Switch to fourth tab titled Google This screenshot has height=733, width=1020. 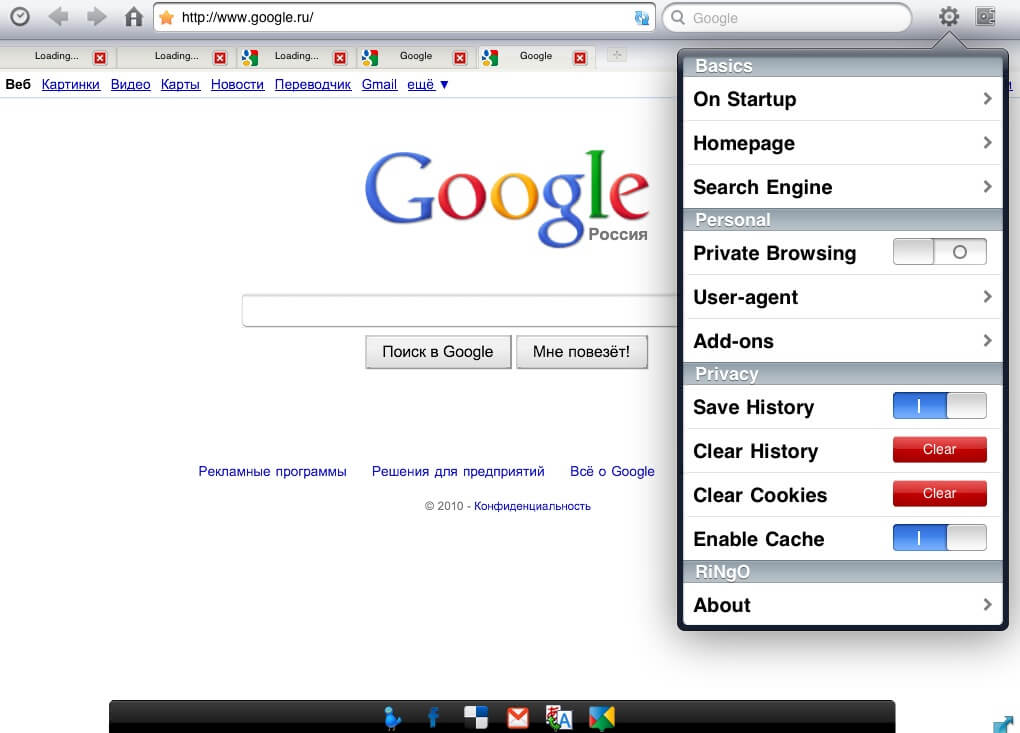pyautogui.click(x=416, y=56)
